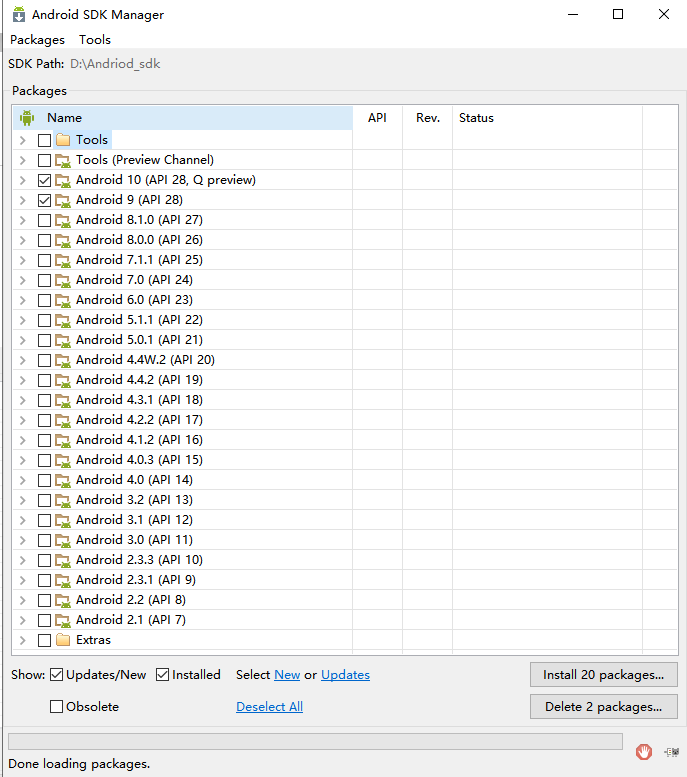Click the New selection link
The height and width of the screenshot is (777, 687).
(x=287, y=675)
